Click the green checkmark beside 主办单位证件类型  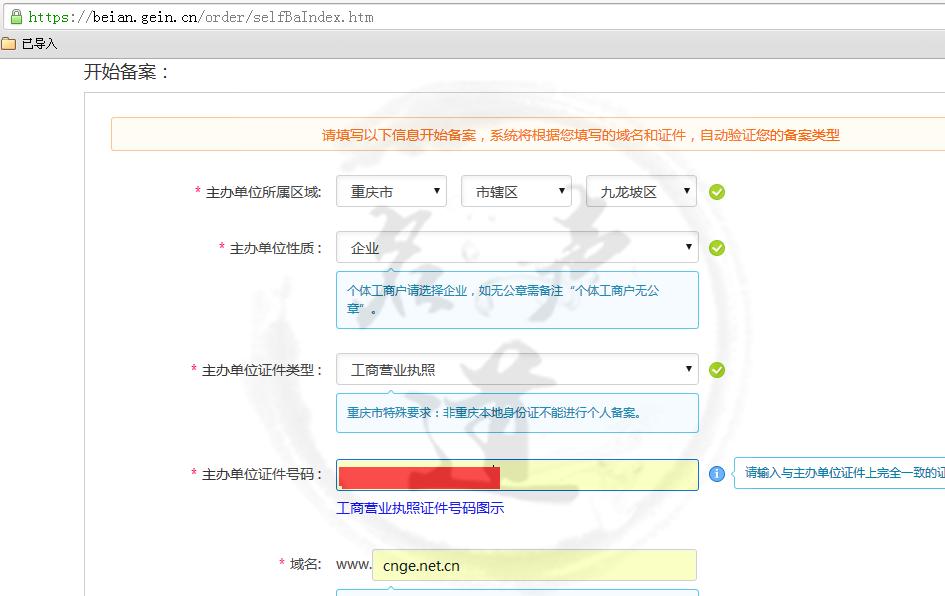[717, 369]
